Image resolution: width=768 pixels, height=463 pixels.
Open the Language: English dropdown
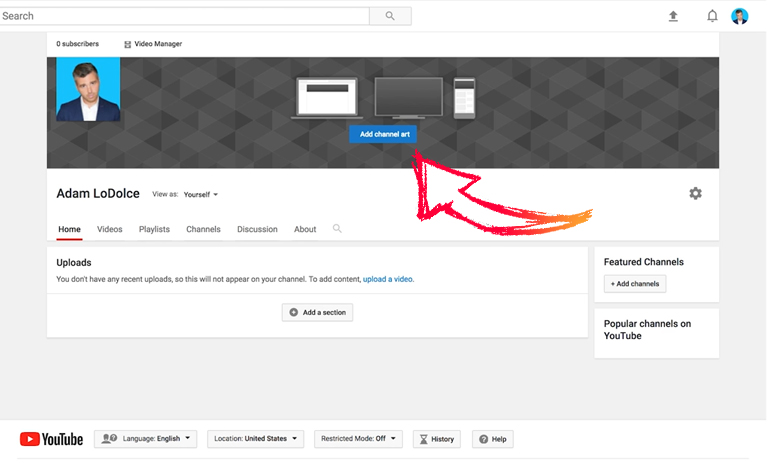[x=145, y=439]
